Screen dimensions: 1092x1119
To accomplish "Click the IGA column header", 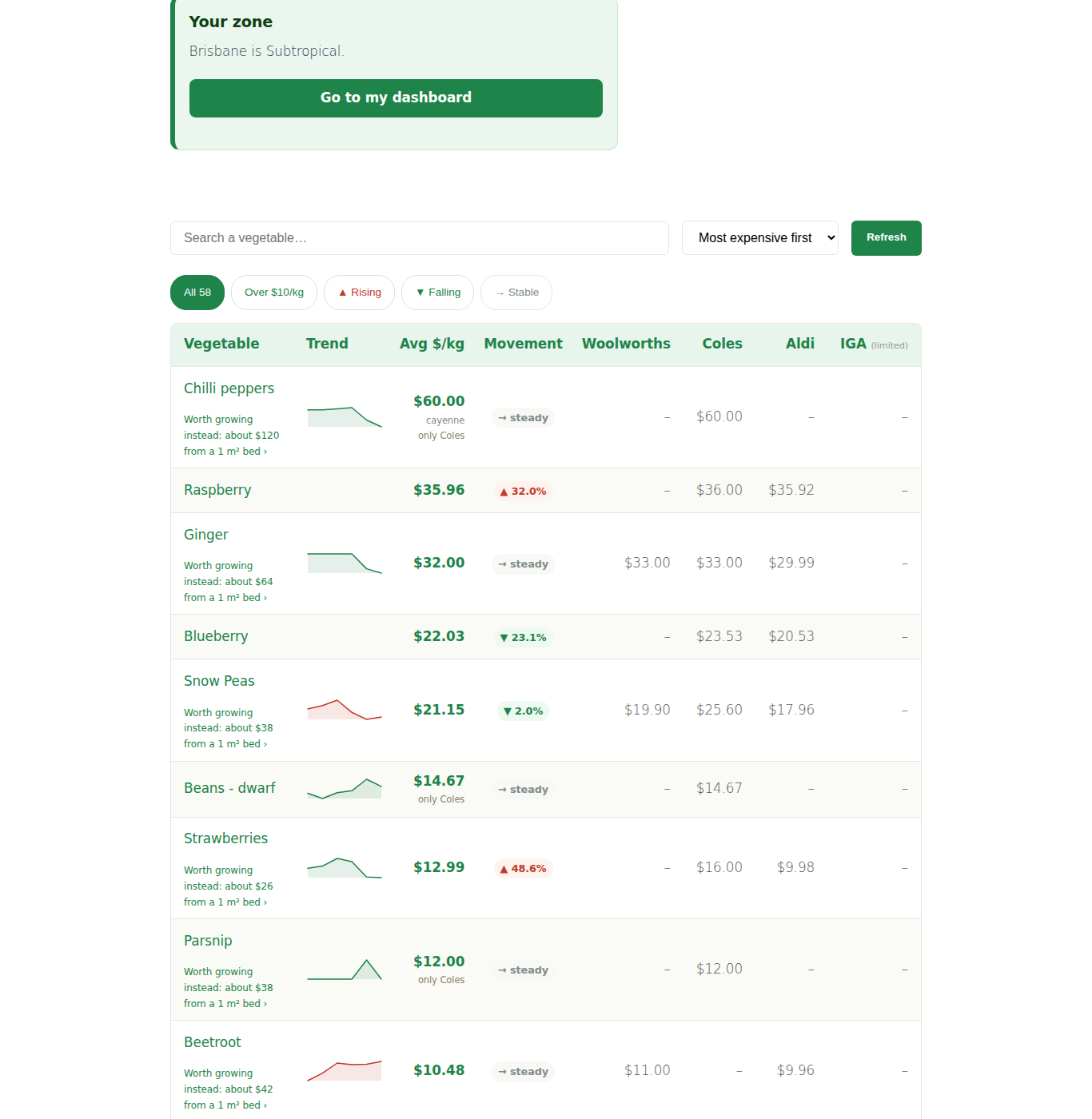I will point(874,344).
